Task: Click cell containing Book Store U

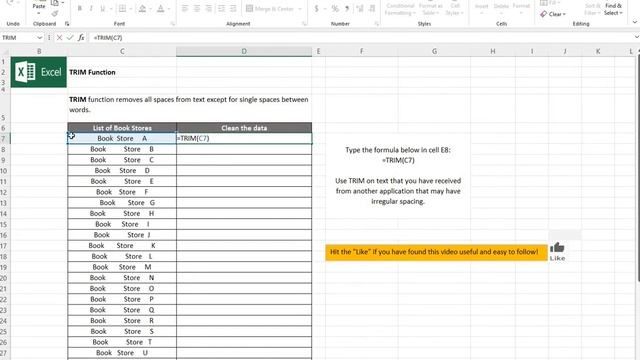Action: click(x=122, y=353)
